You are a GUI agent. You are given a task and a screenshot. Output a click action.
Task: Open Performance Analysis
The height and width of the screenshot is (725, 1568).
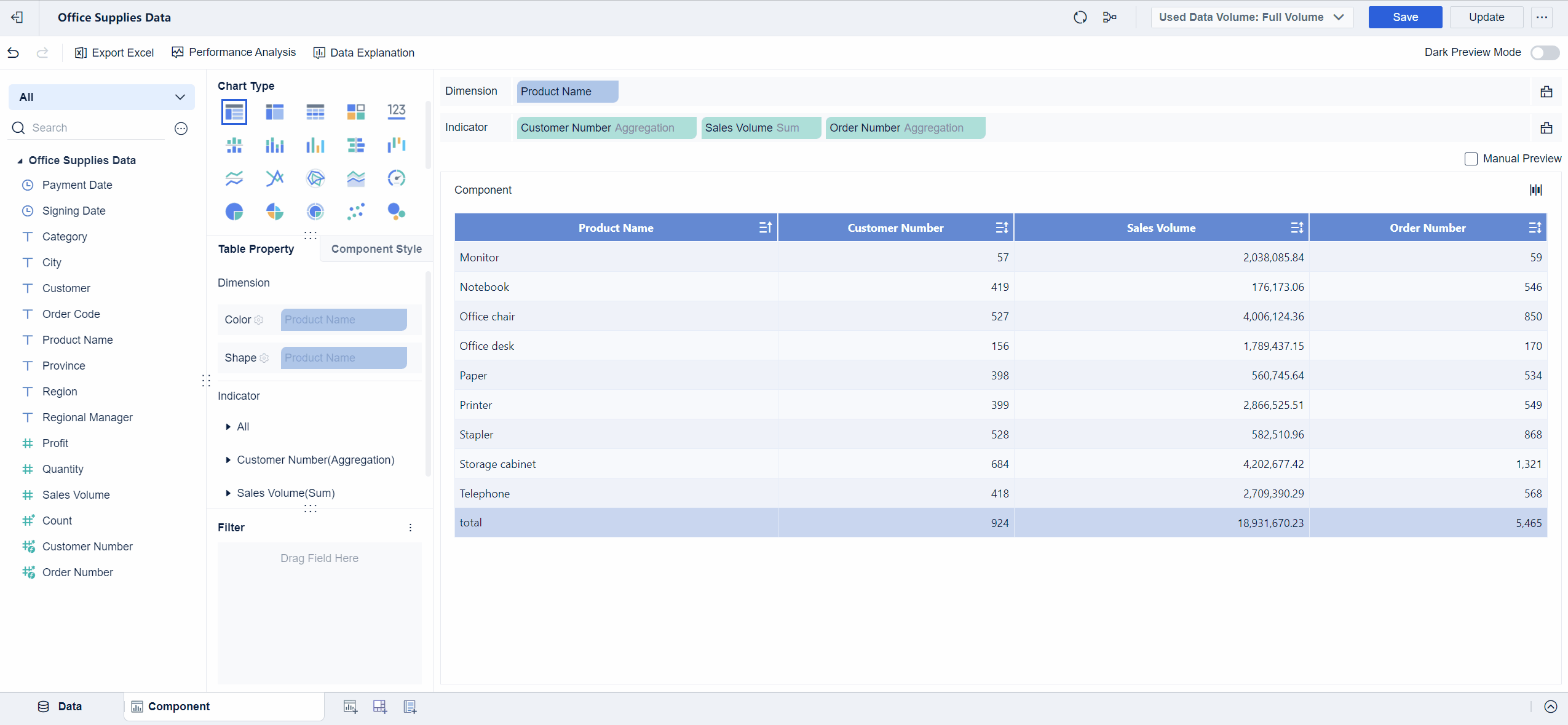(x=234, y=52)
